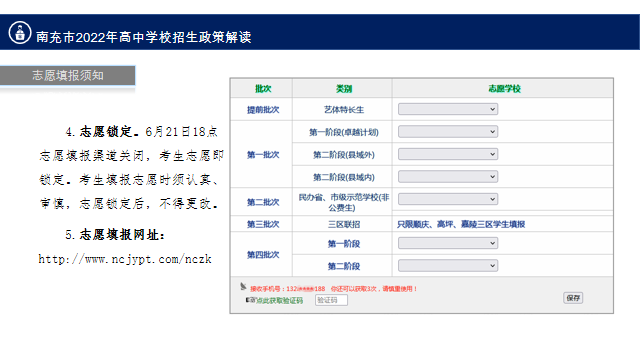640x360 pixels.
Task: Click the 第三批次 cell
Action: [x=263, y=224]
